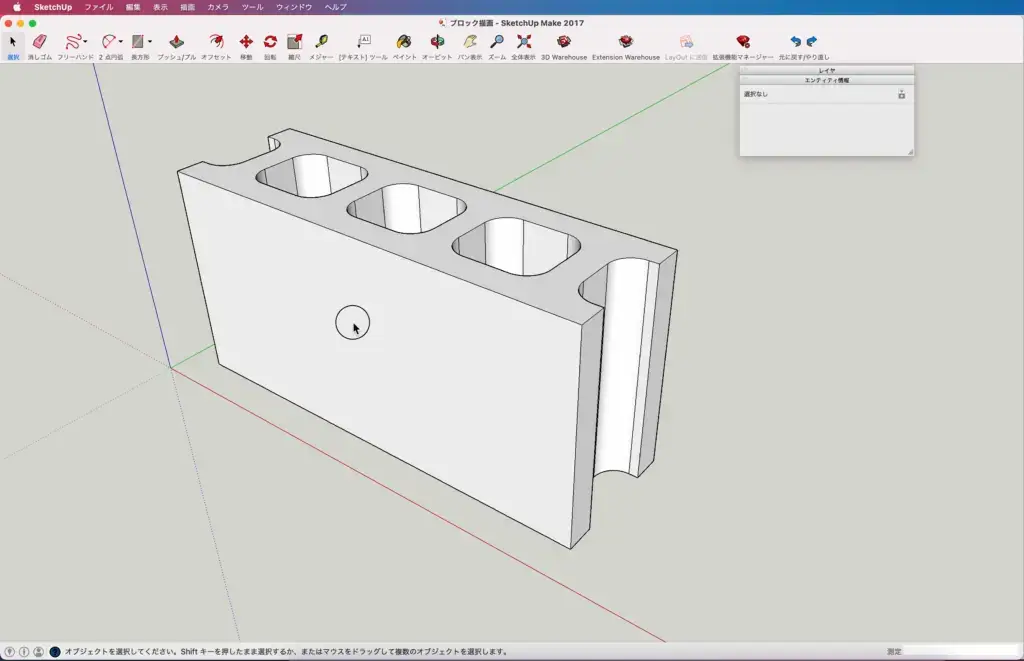Open the arc tool dropdown arrow
Image resolution: width=1024 pixels, height=661 pixels.
coord(121,42)
